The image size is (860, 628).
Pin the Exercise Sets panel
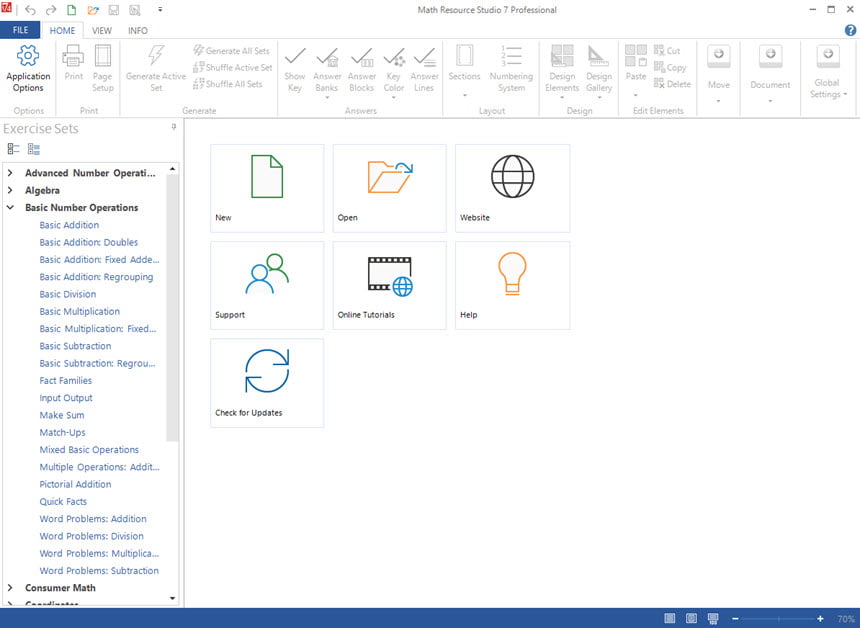click(174, 127)
